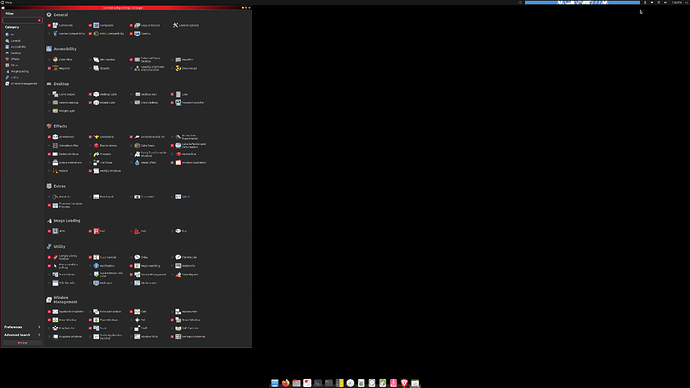Enable the Magnifier plugin checkbox
The height and width of the screenshot is (388, 690).
[x=172, y=60]
